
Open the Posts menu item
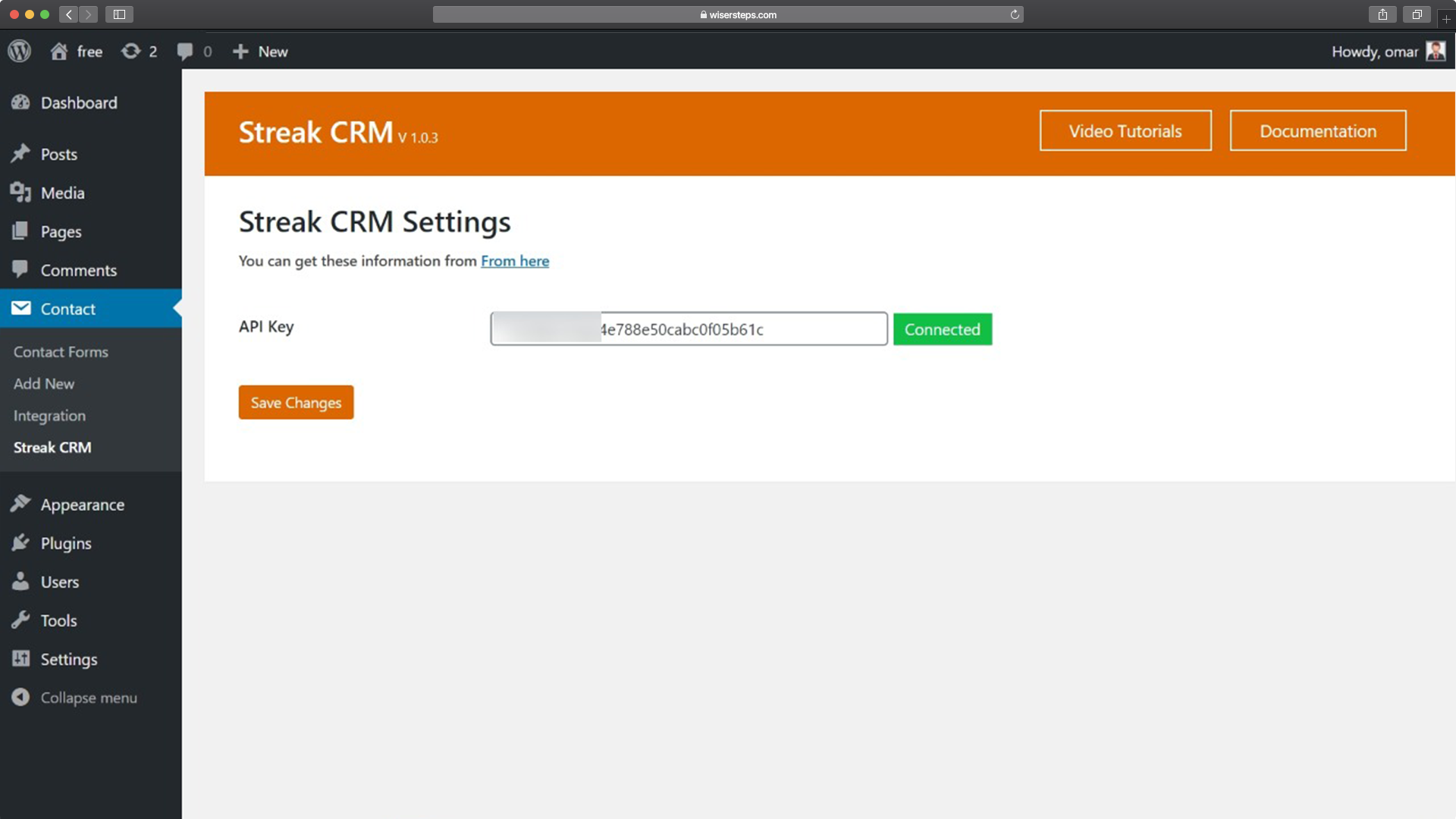pos(91,154)
